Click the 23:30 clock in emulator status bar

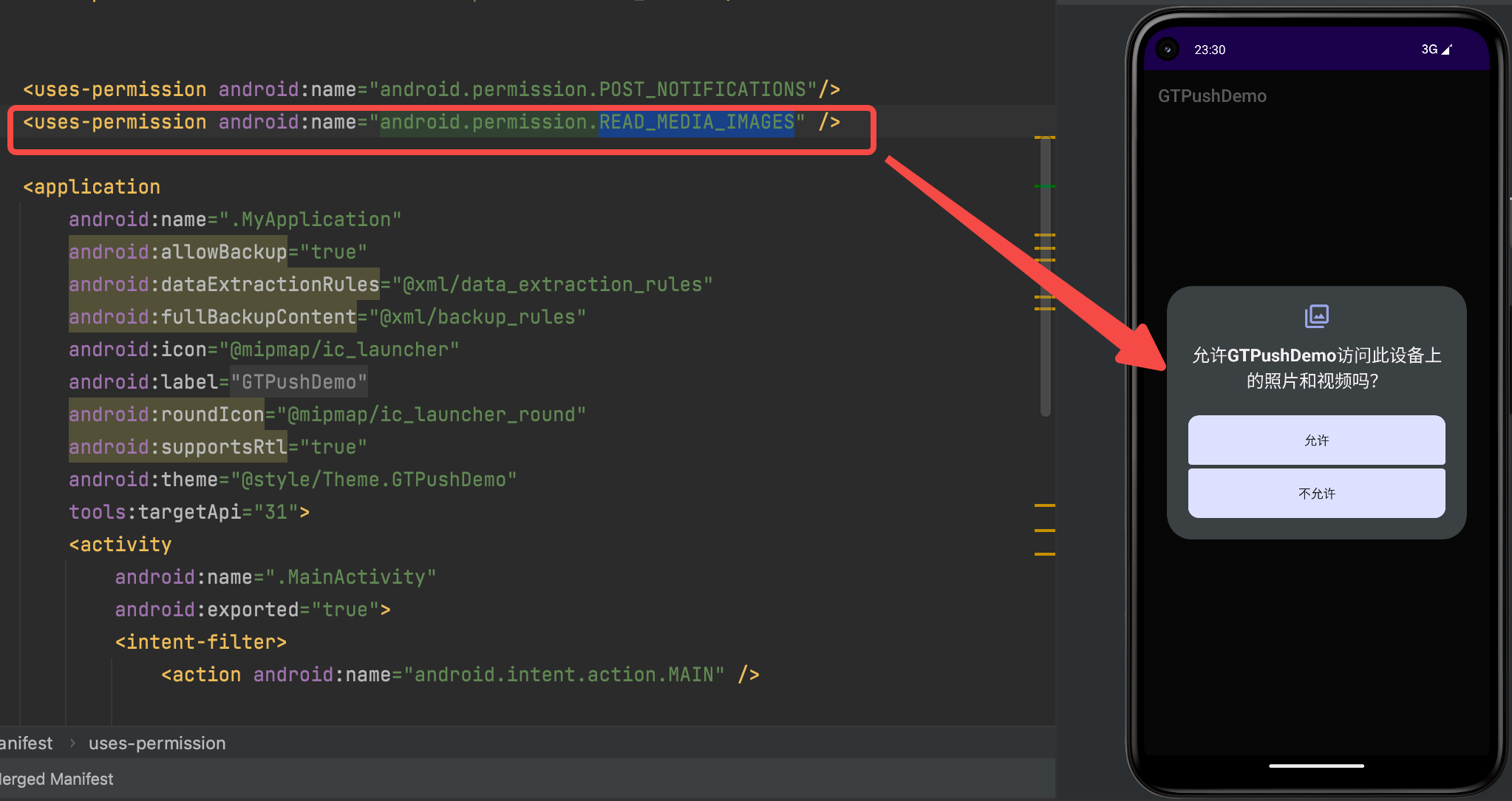point(1210,50)
